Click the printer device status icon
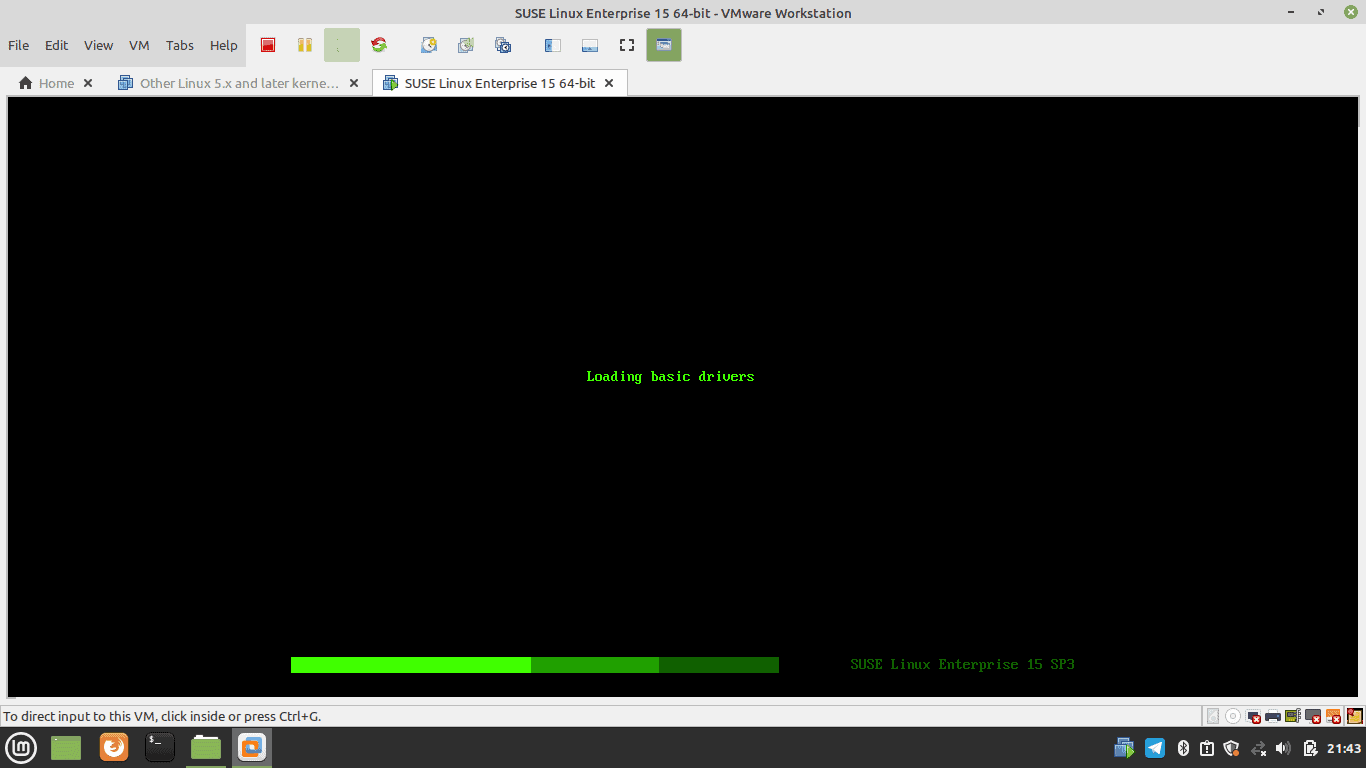The height and width of the screenshot is (768, 1366). tap(1273, 716)
